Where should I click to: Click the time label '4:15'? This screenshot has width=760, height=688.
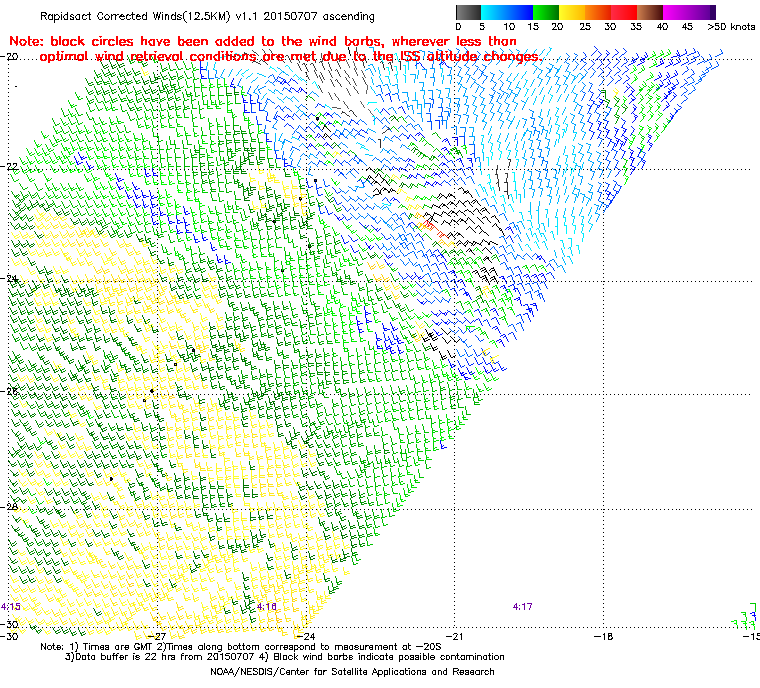[11, 607]
